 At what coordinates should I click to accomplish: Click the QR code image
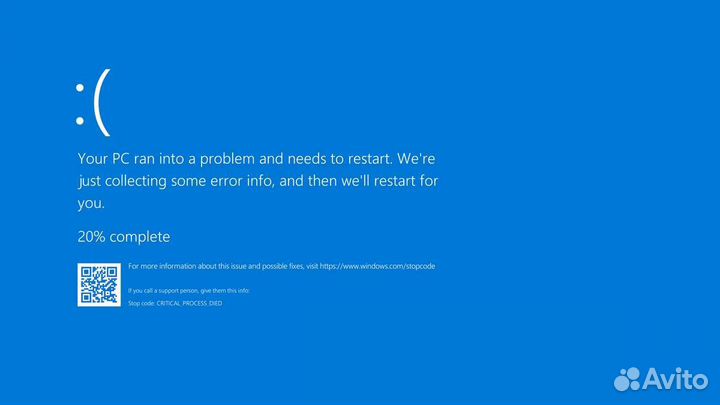coord(99,285)
